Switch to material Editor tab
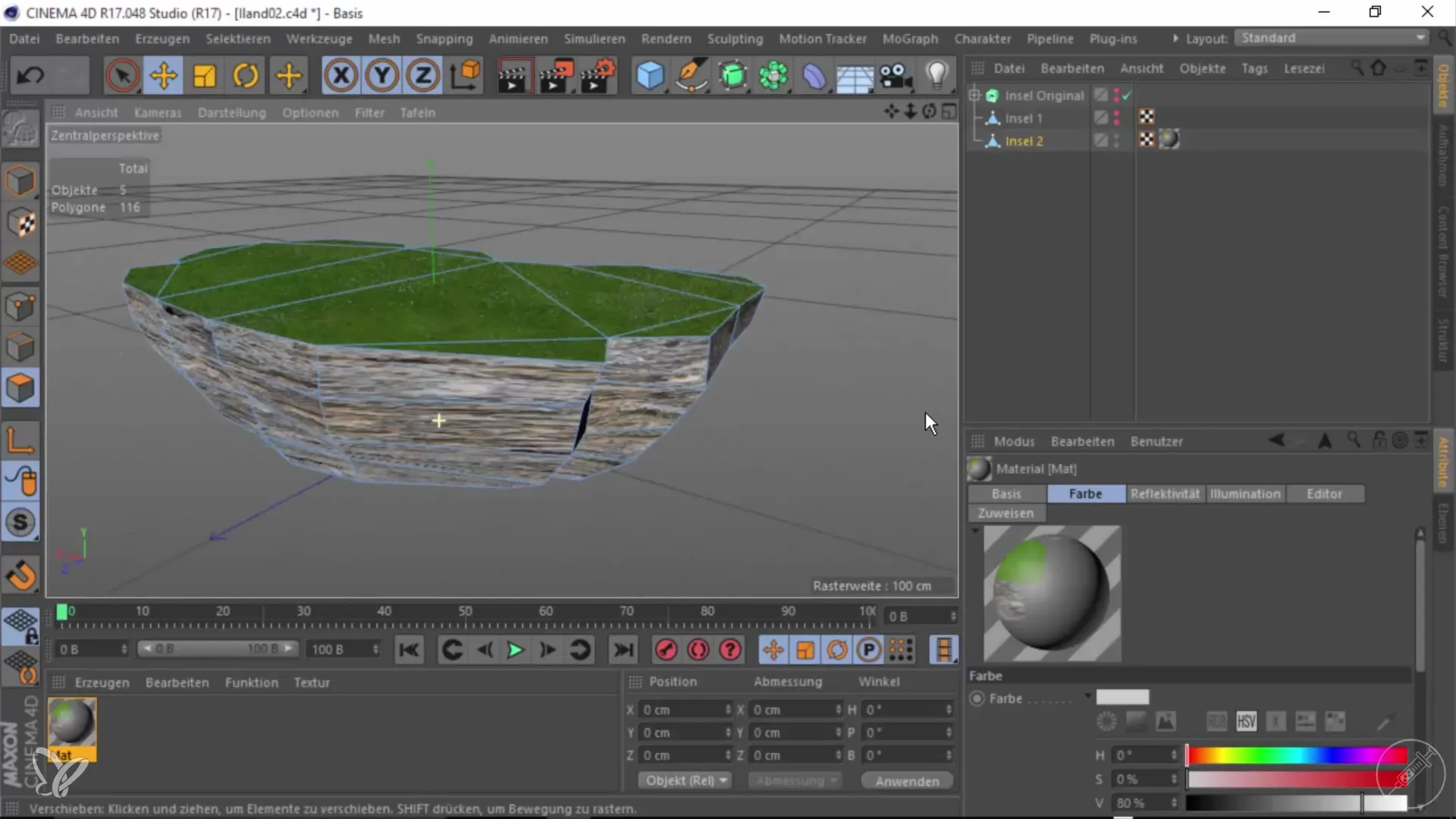Screen dimensions: 1456x819 pyautogui.click(x=1324, y=494)
